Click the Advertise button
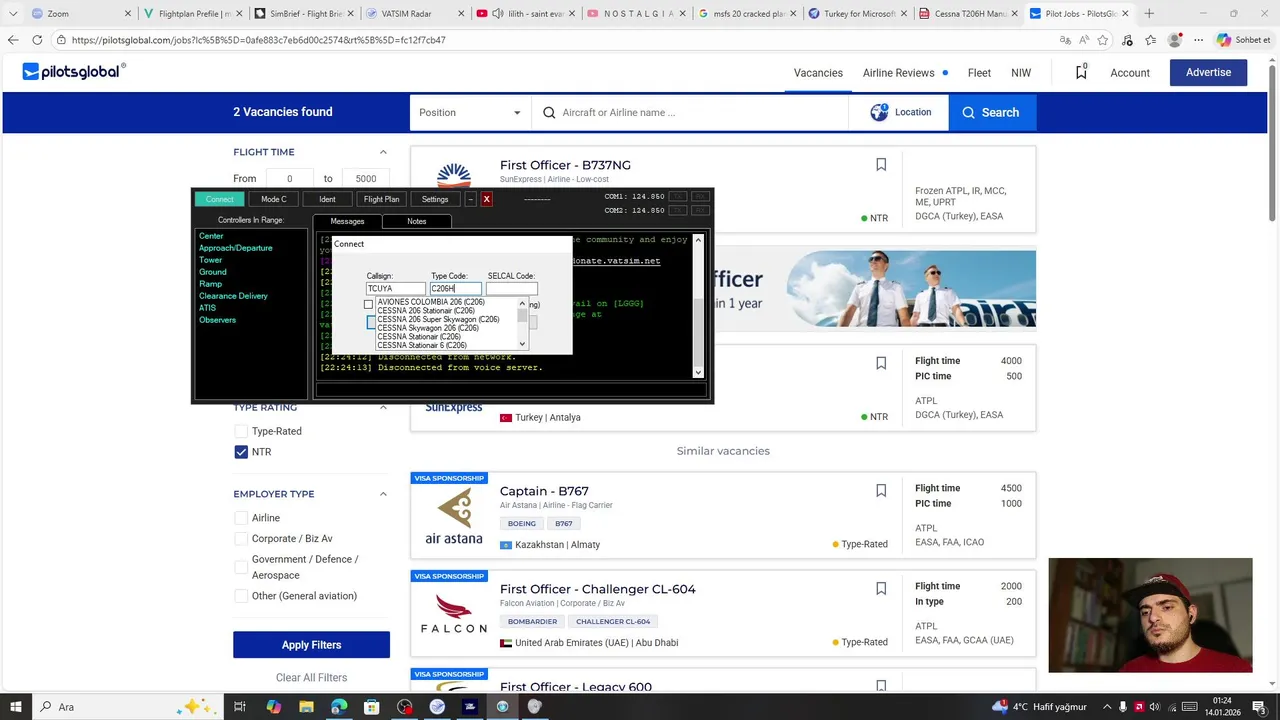 coord(1208,72)
